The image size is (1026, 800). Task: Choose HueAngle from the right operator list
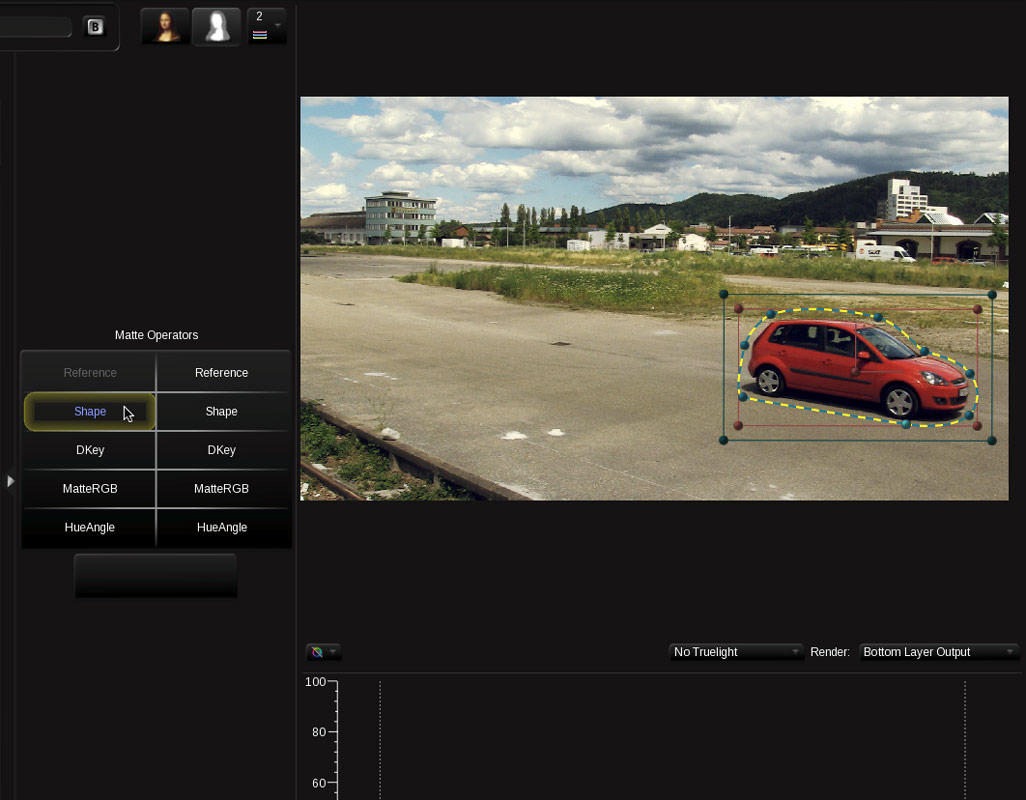pos(221,527)
